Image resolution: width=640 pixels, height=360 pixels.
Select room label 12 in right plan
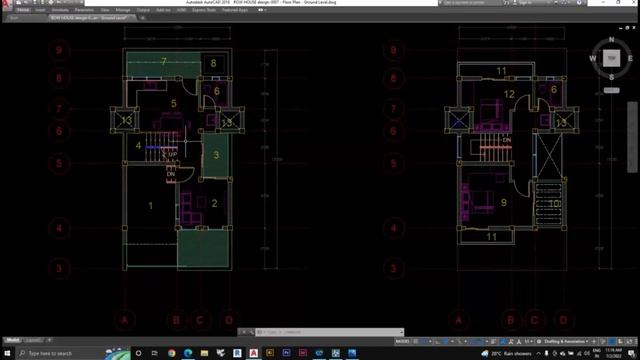click(x=509, y=94)
